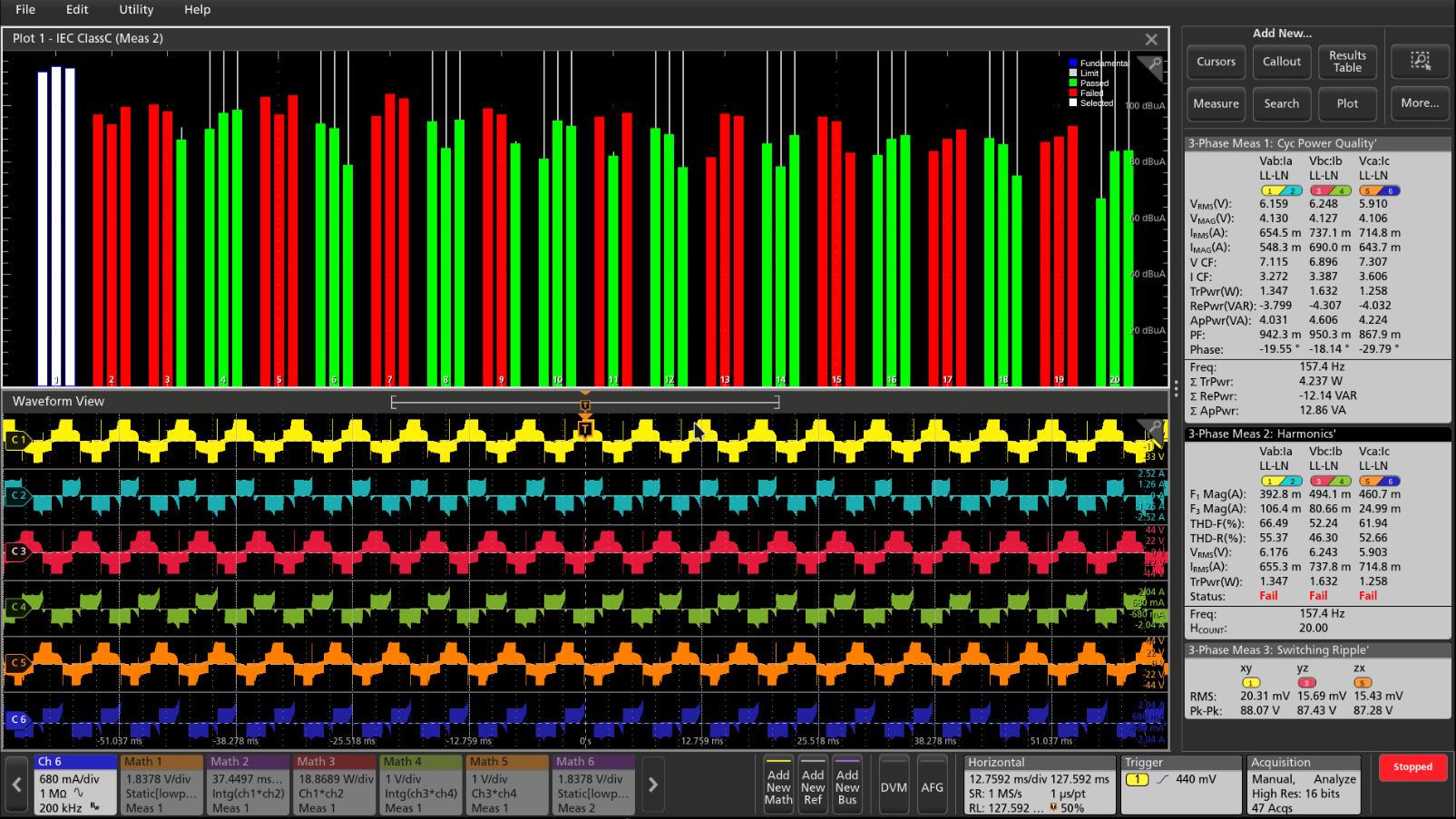Select the red C3 channel handle
The height and width of the screenshot is (819, 1456).
click(17, 551)
